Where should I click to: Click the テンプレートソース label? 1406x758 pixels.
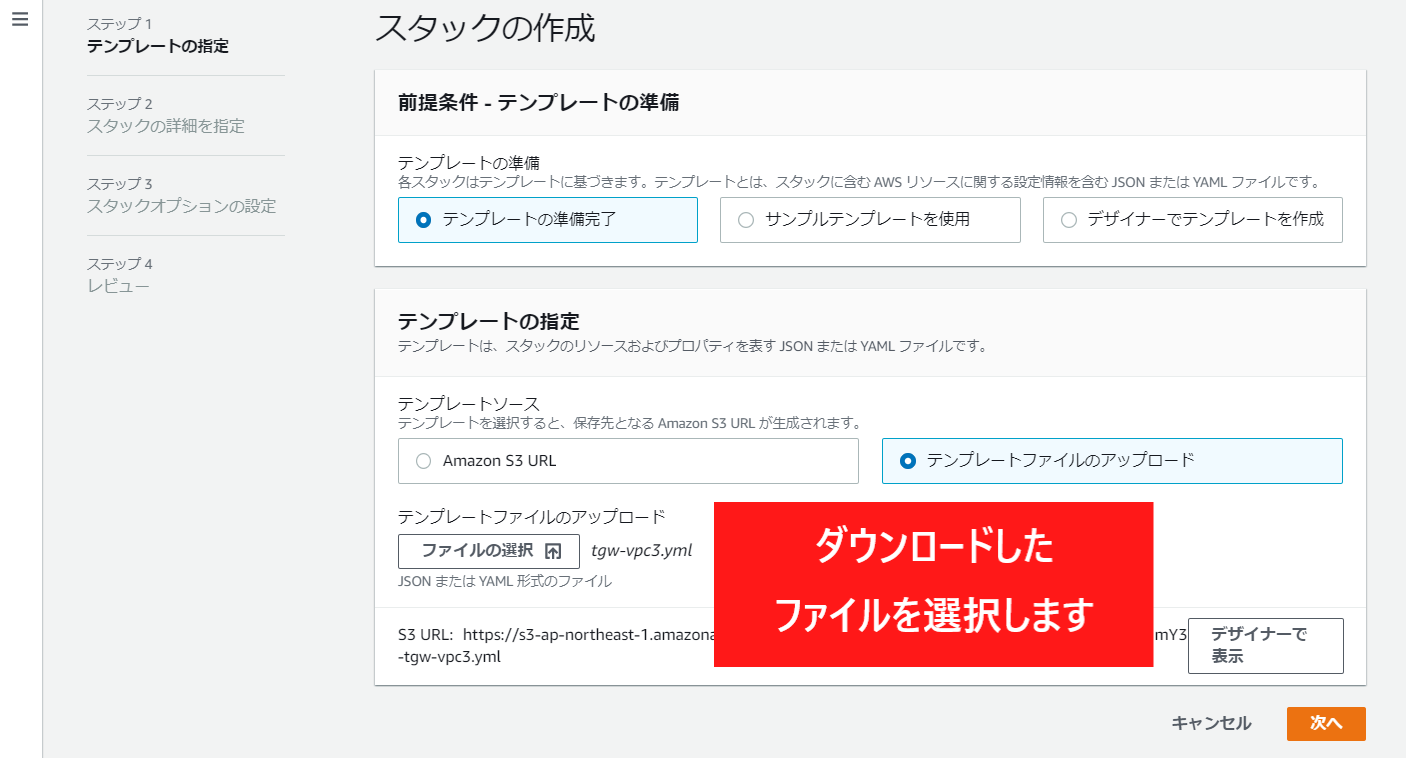click(x=468, y=404)
